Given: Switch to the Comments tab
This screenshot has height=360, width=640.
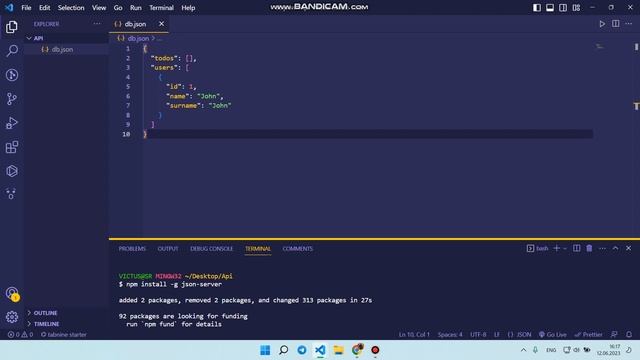Looking at the screenshot, I should click(x=298, y=249).
